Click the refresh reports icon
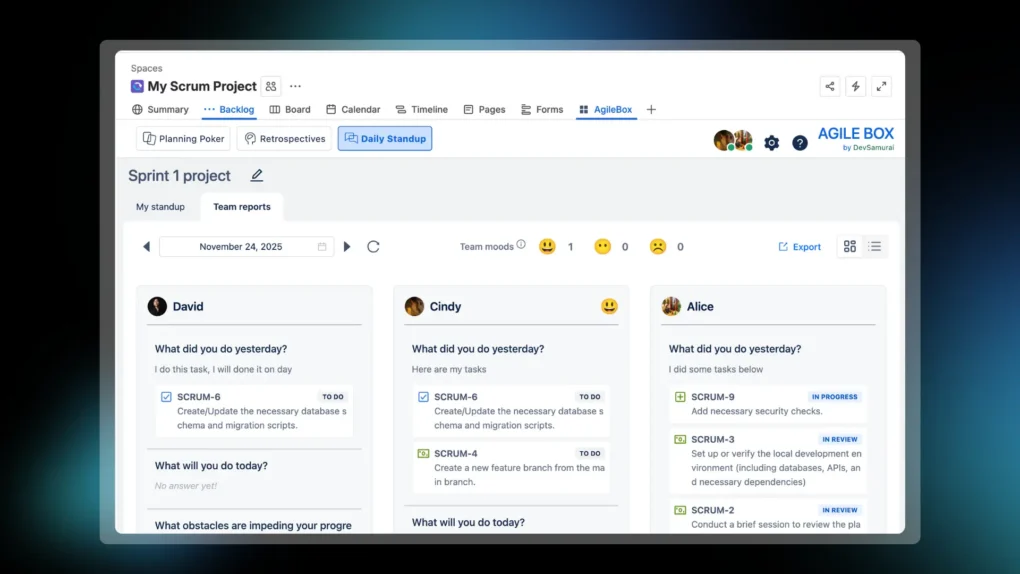 [373, 247]
